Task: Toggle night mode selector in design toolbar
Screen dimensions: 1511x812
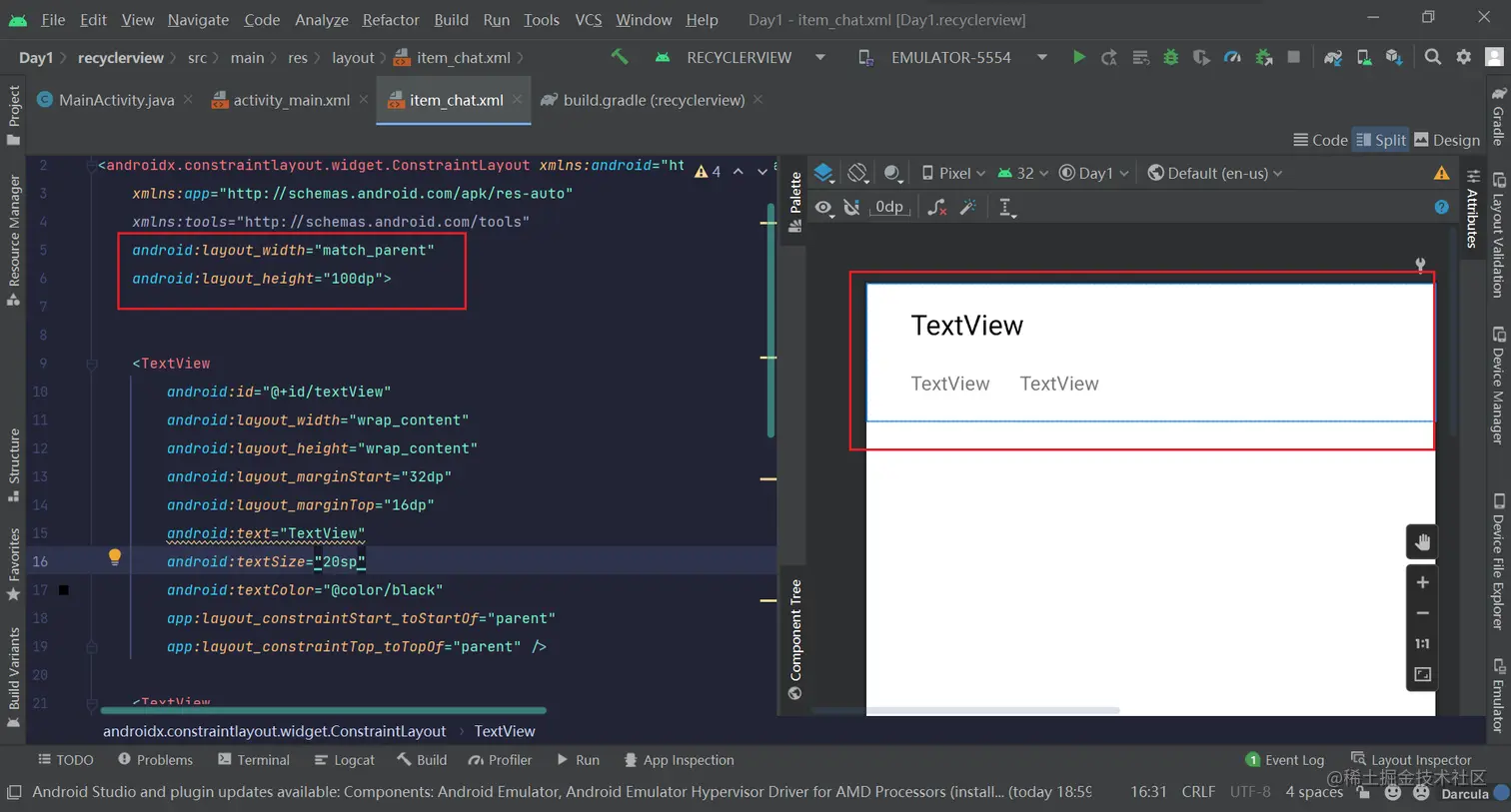Action: 893,173
